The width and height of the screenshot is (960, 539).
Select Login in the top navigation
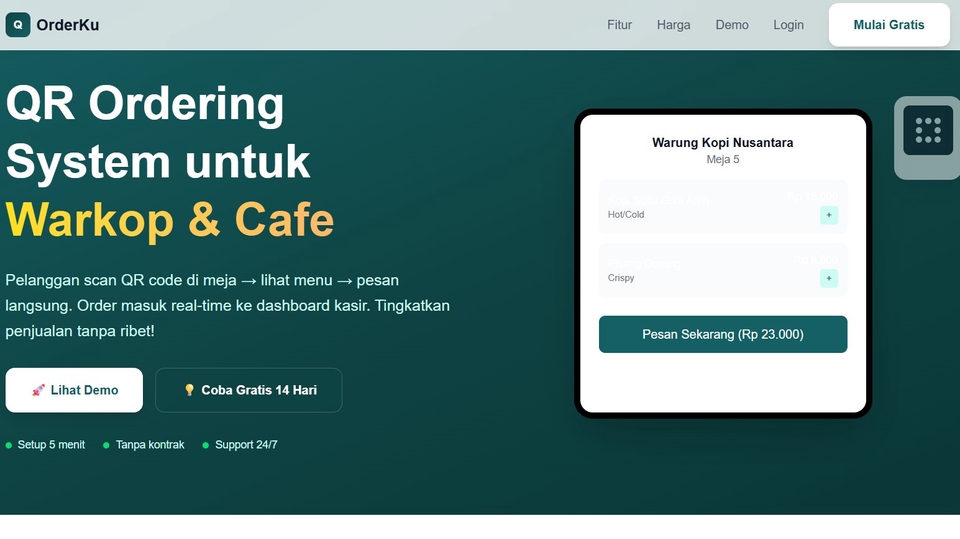click(788, 25)
